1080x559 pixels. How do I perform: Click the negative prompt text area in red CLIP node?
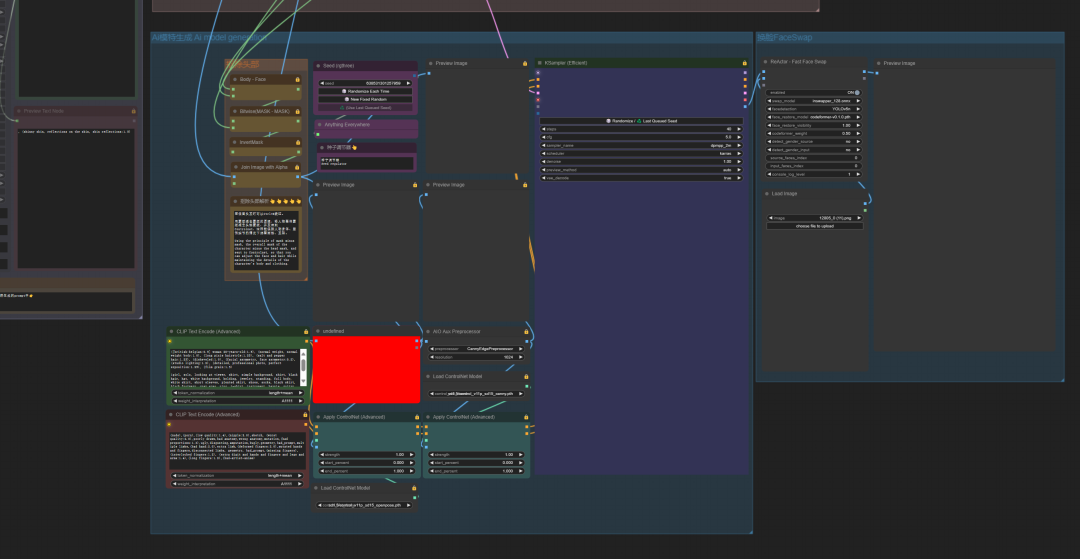(238, 450)
